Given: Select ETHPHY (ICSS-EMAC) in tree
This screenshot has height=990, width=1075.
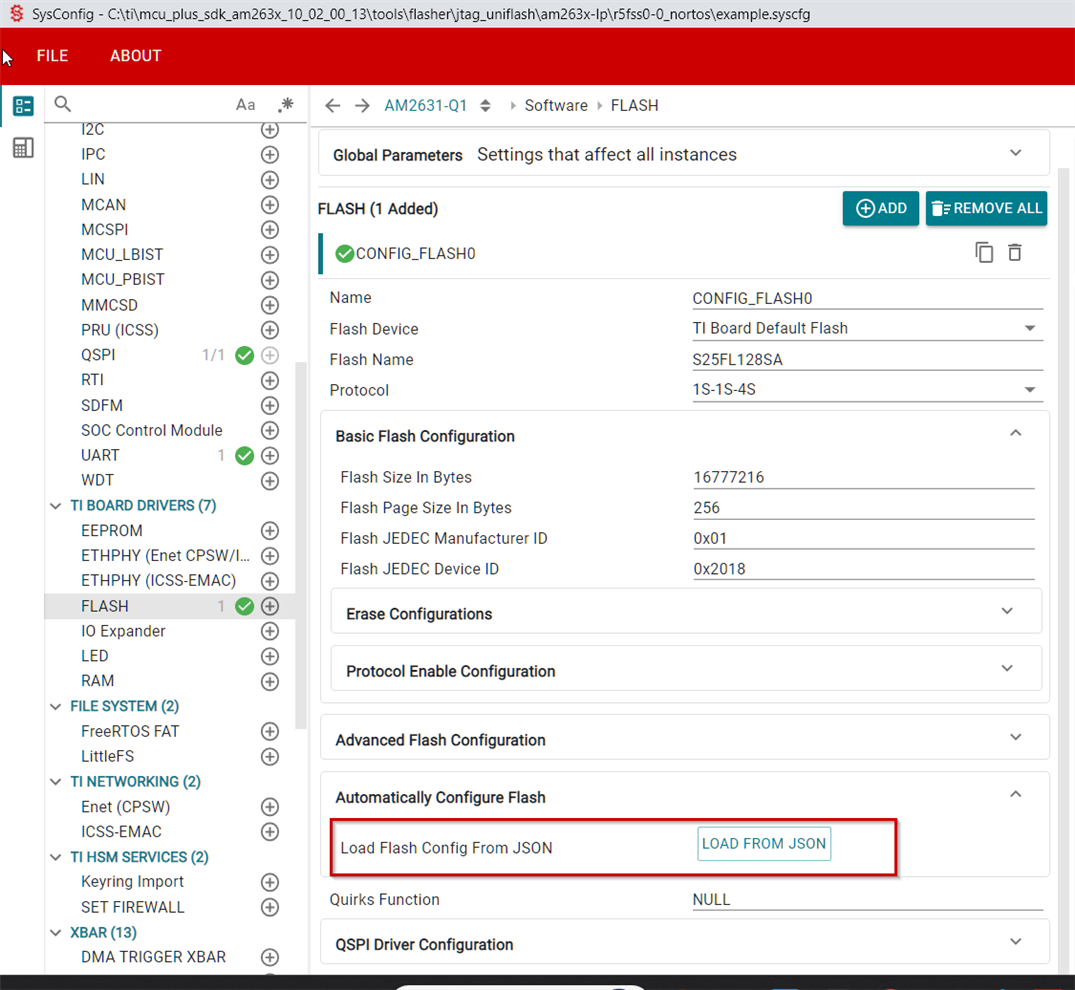Looking at the screenshot, I should 158,581.
